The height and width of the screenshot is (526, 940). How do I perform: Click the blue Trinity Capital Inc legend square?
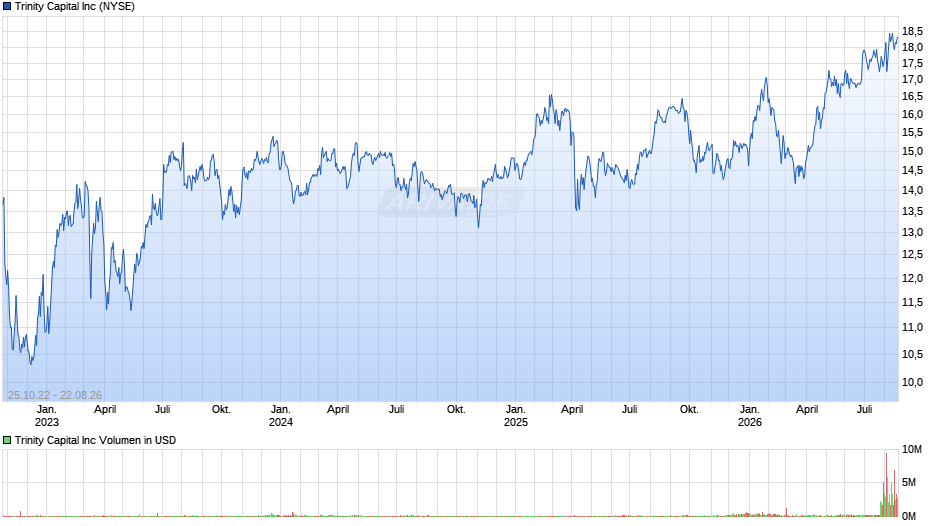tap(7, 7)
